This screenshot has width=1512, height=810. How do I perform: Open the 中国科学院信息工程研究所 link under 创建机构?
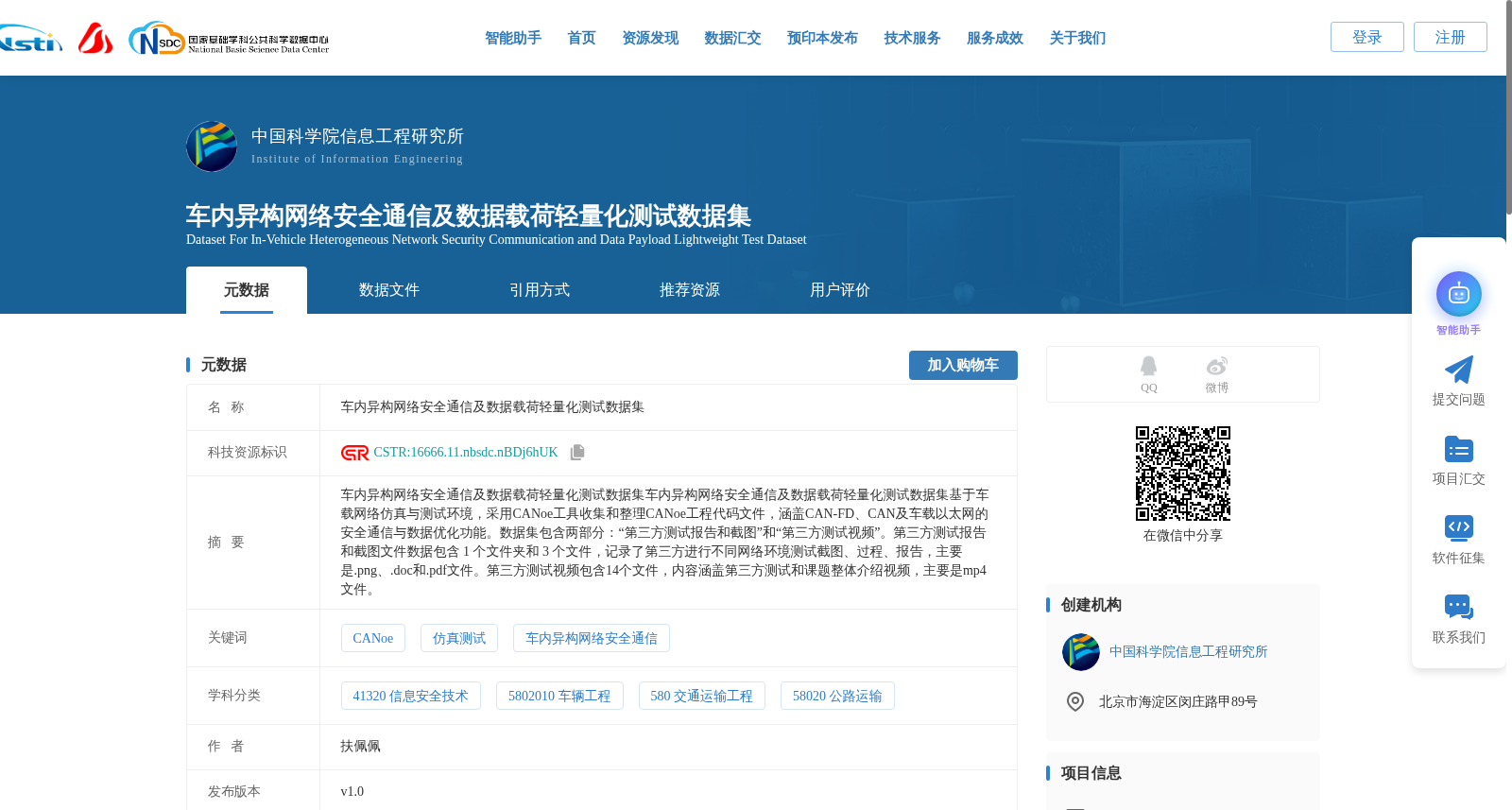point(1188,652)
